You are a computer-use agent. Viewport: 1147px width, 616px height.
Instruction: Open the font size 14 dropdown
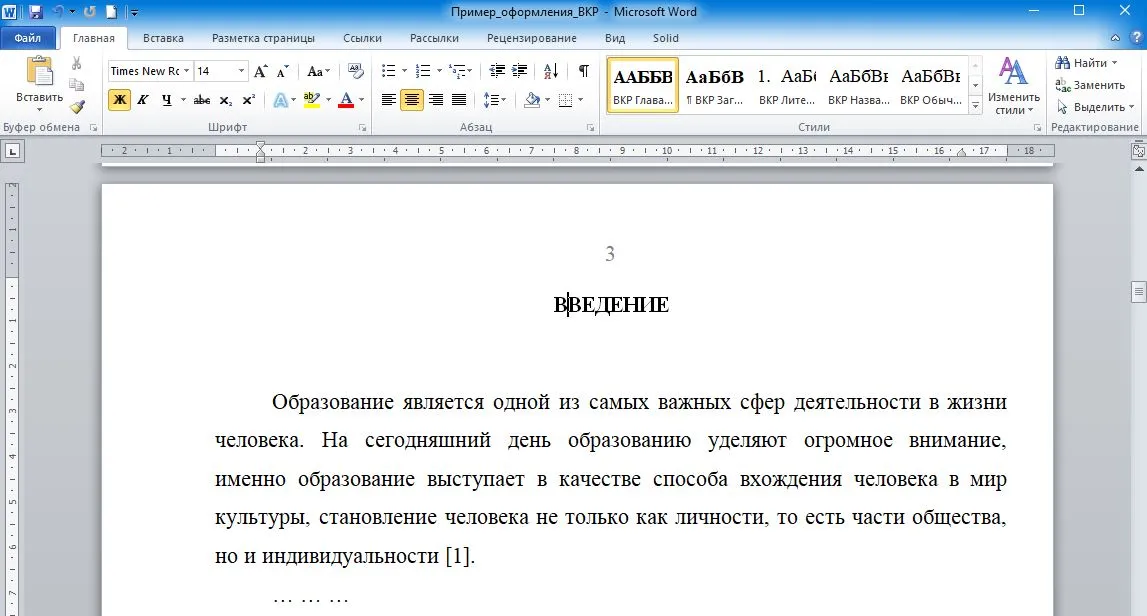click(241, 71)
